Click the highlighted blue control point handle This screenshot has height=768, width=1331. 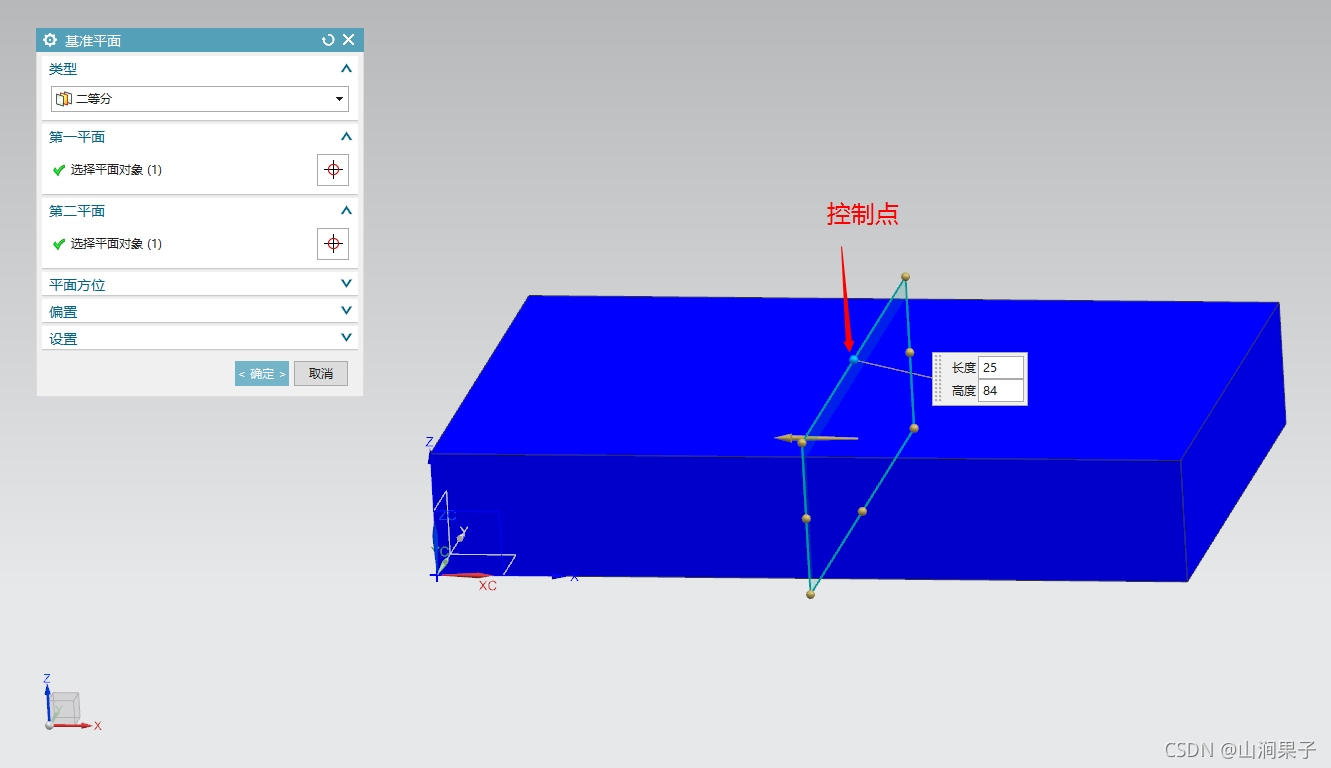853,359
